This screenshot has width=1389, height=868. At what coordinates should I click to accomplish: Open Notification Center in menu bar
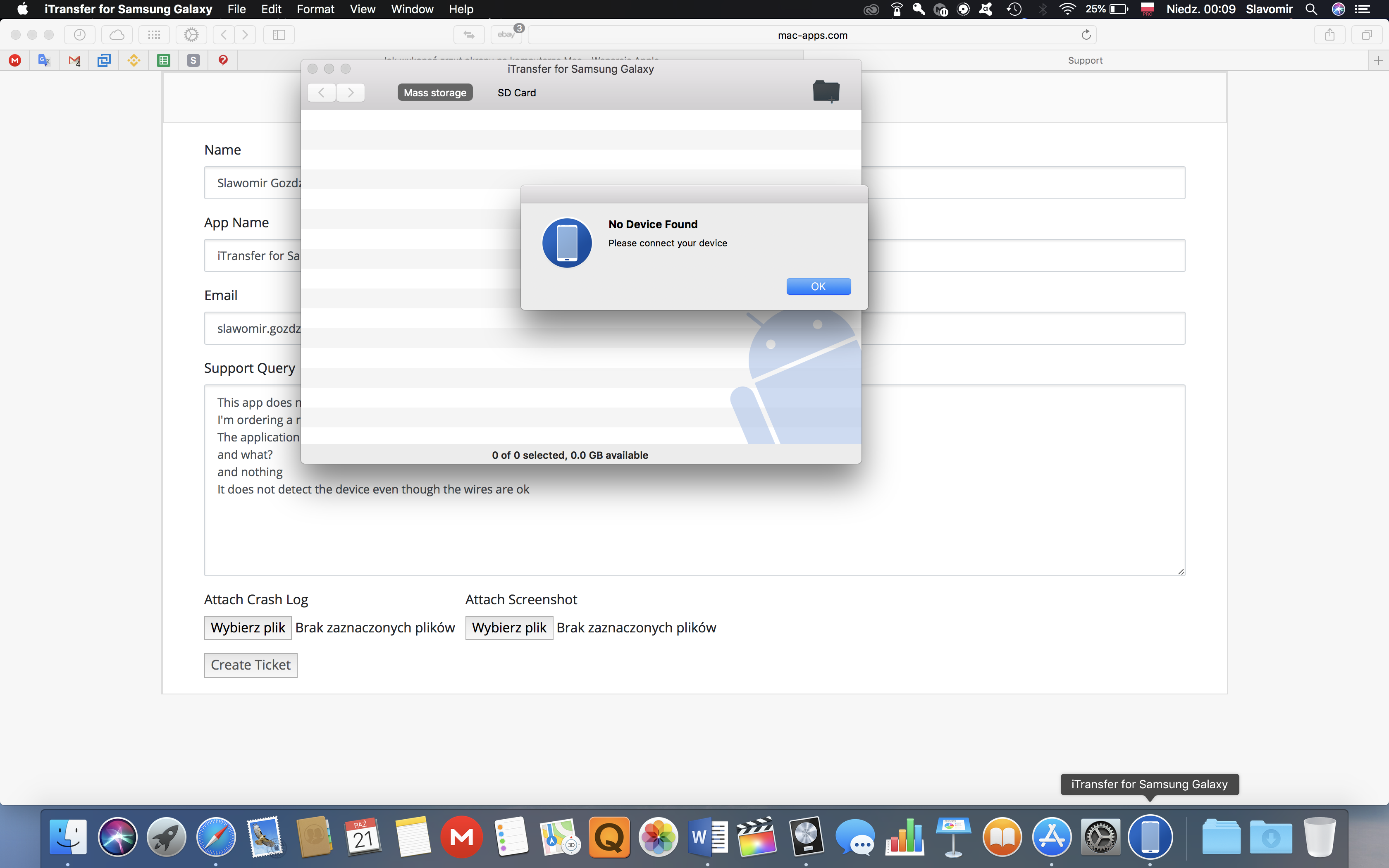coord(1363,9)
